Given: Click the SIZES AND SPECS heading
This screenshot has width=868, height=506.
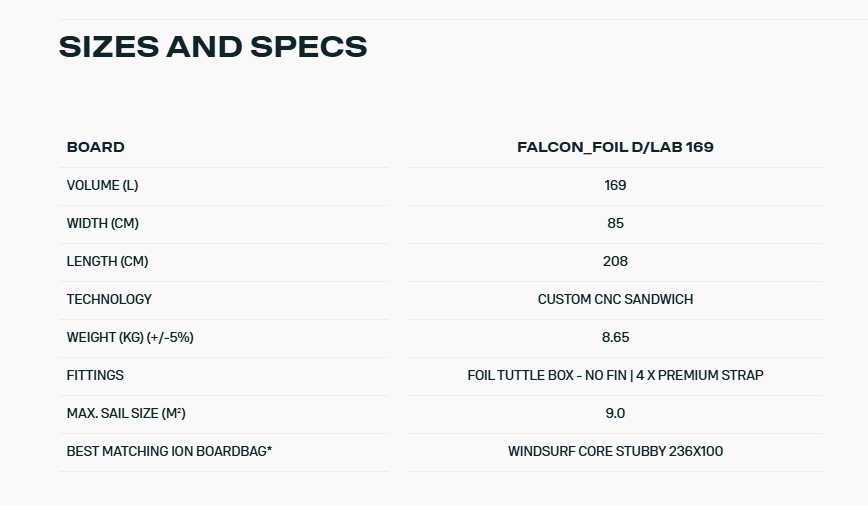Looking at the screenshot, I should 213,46.
